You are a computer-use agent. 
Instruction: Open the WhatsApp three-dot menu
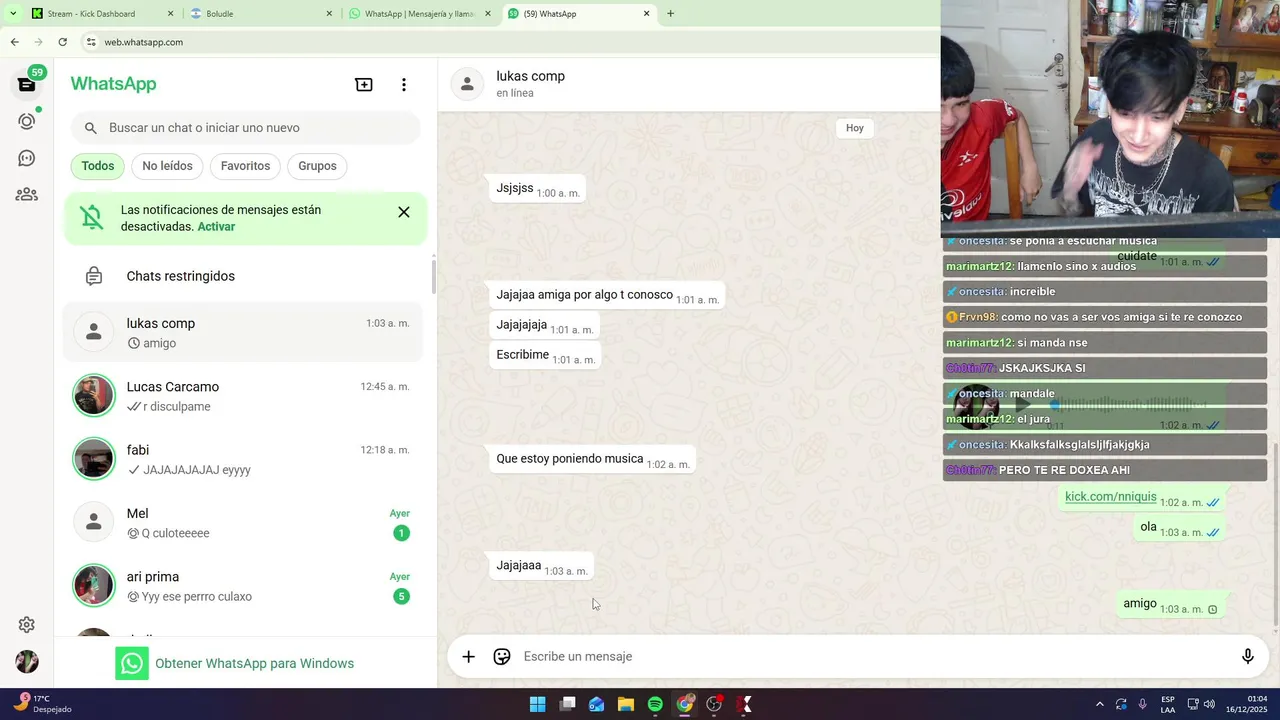coord(404,85)
